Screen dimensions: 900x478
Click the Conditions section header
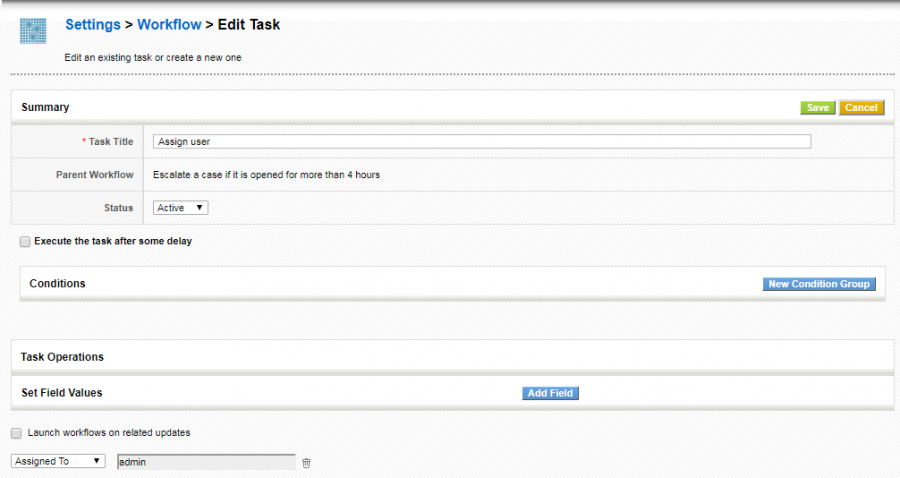(x=58, y=284)
